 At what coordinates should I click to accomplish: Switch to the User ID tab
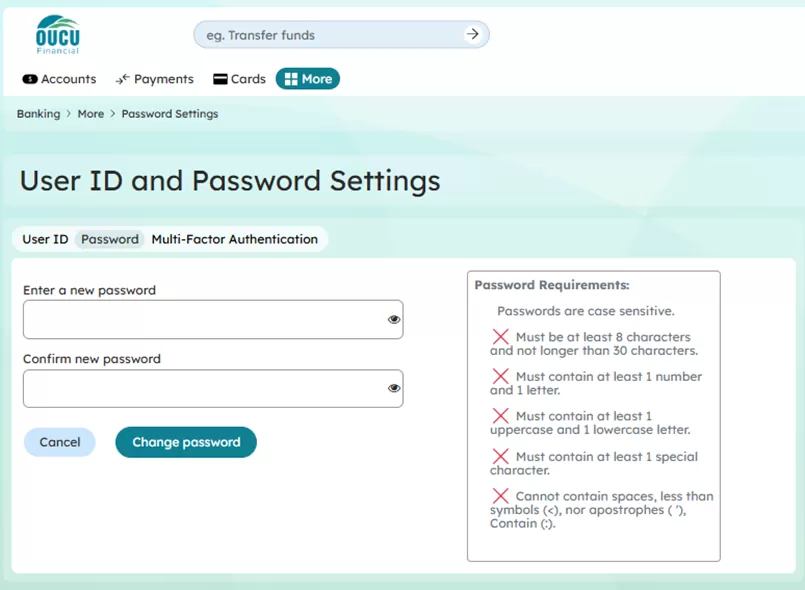[44, 239]
